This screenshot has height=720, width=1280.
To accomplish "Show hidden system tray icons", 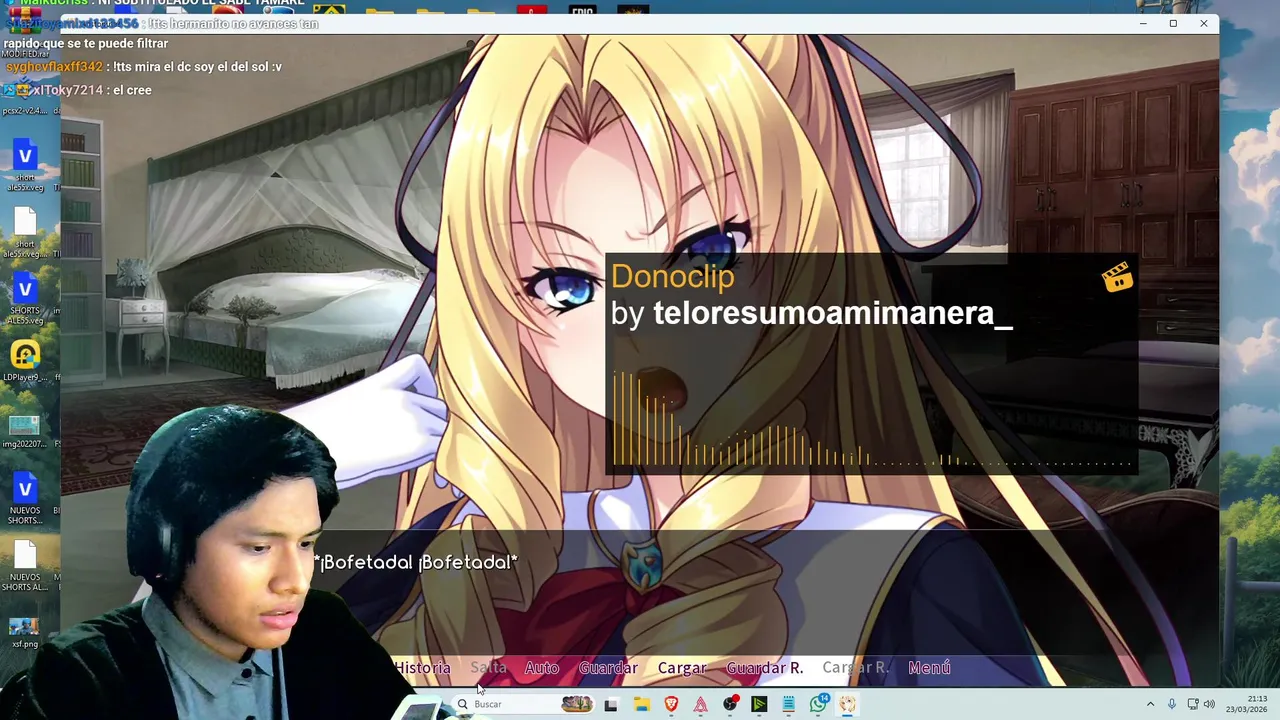I will (1150, 704).
